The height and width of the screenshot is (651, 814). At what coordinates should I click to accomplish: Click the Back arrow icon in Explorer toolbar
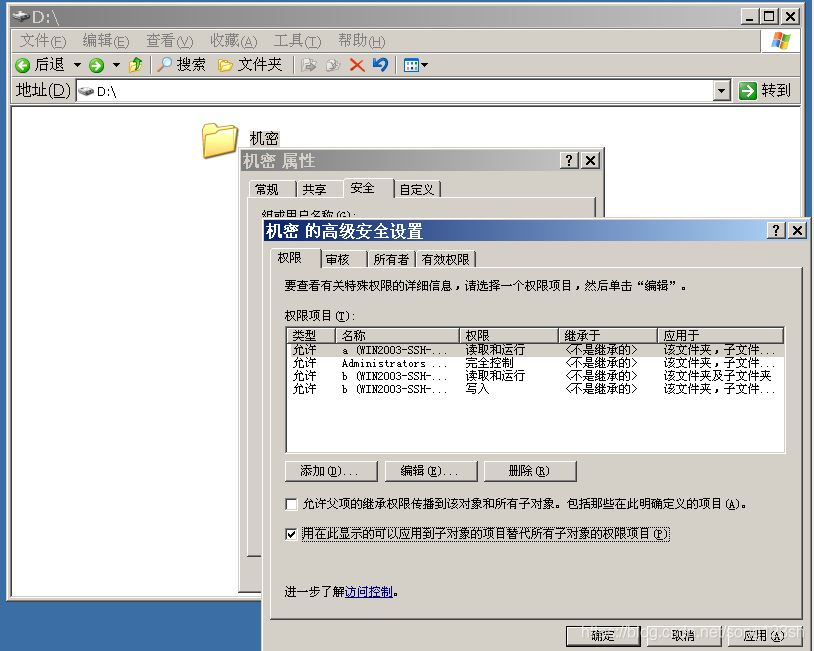tap(22, 65)
